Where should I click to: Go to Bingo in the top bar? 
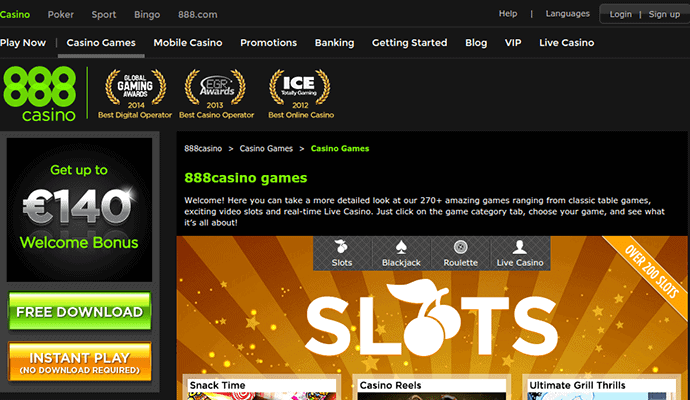(147, 15)
